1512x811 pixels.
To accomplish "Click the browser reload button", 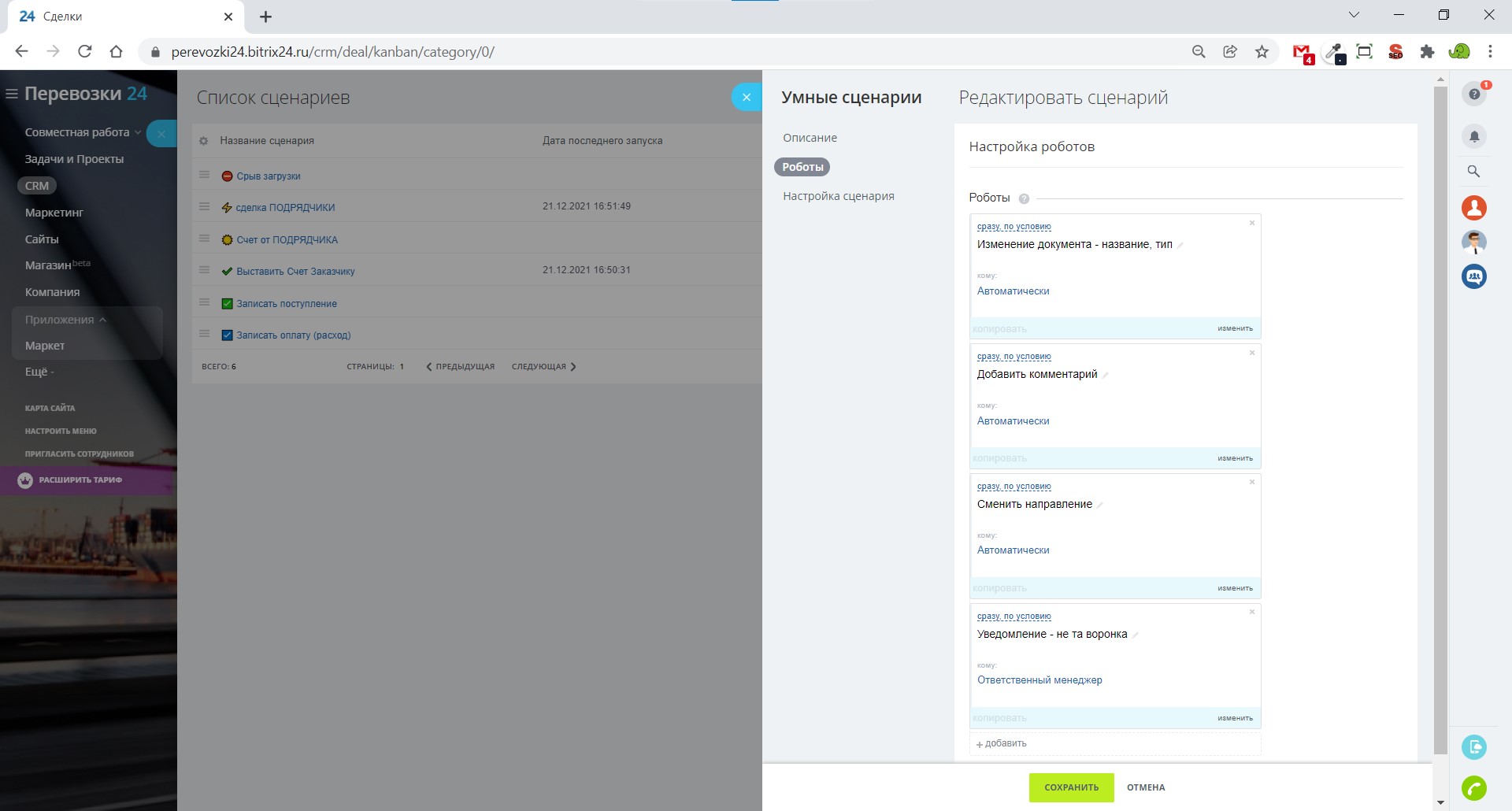I will click(85, 52).
